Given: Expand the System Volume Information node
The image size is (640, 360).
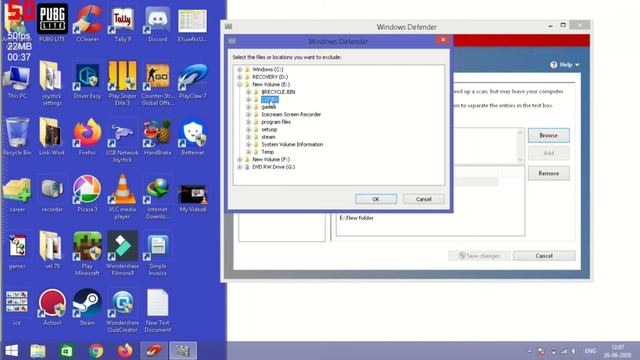Looking at the screenshot, I should [249, 144].
